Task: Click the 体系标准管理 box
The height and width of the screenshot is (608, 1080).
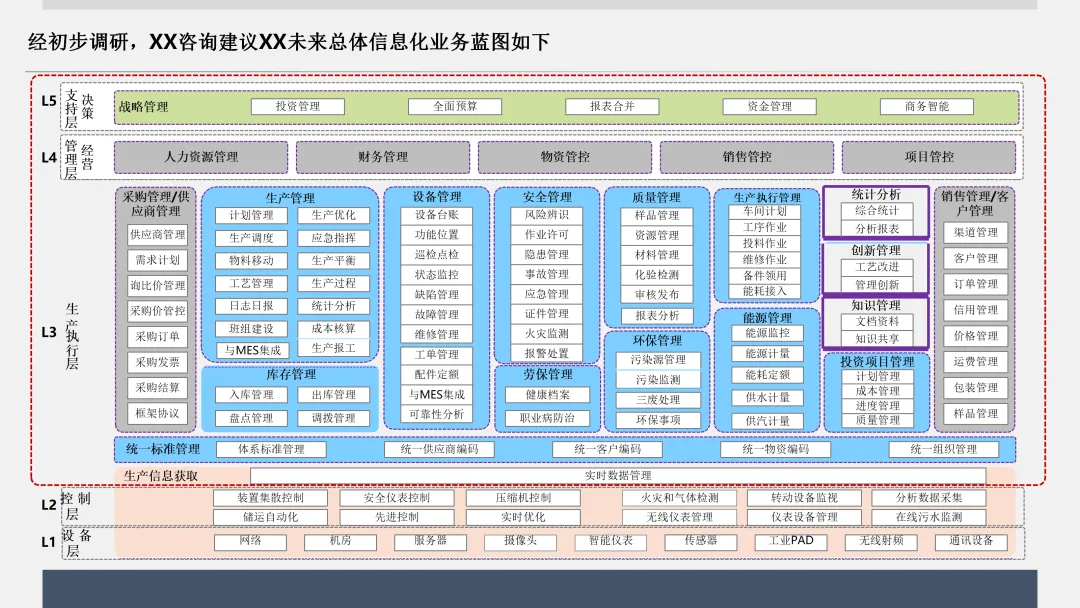Action: point(271,450)
